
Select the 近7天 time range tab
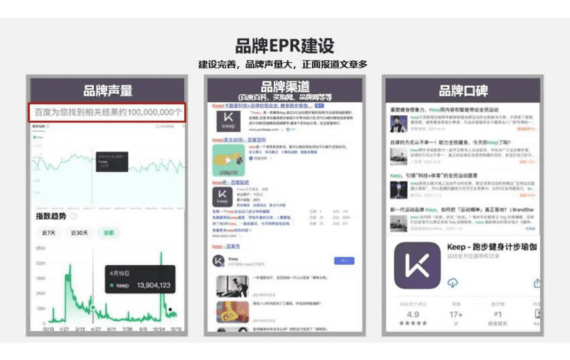[49, 233]
